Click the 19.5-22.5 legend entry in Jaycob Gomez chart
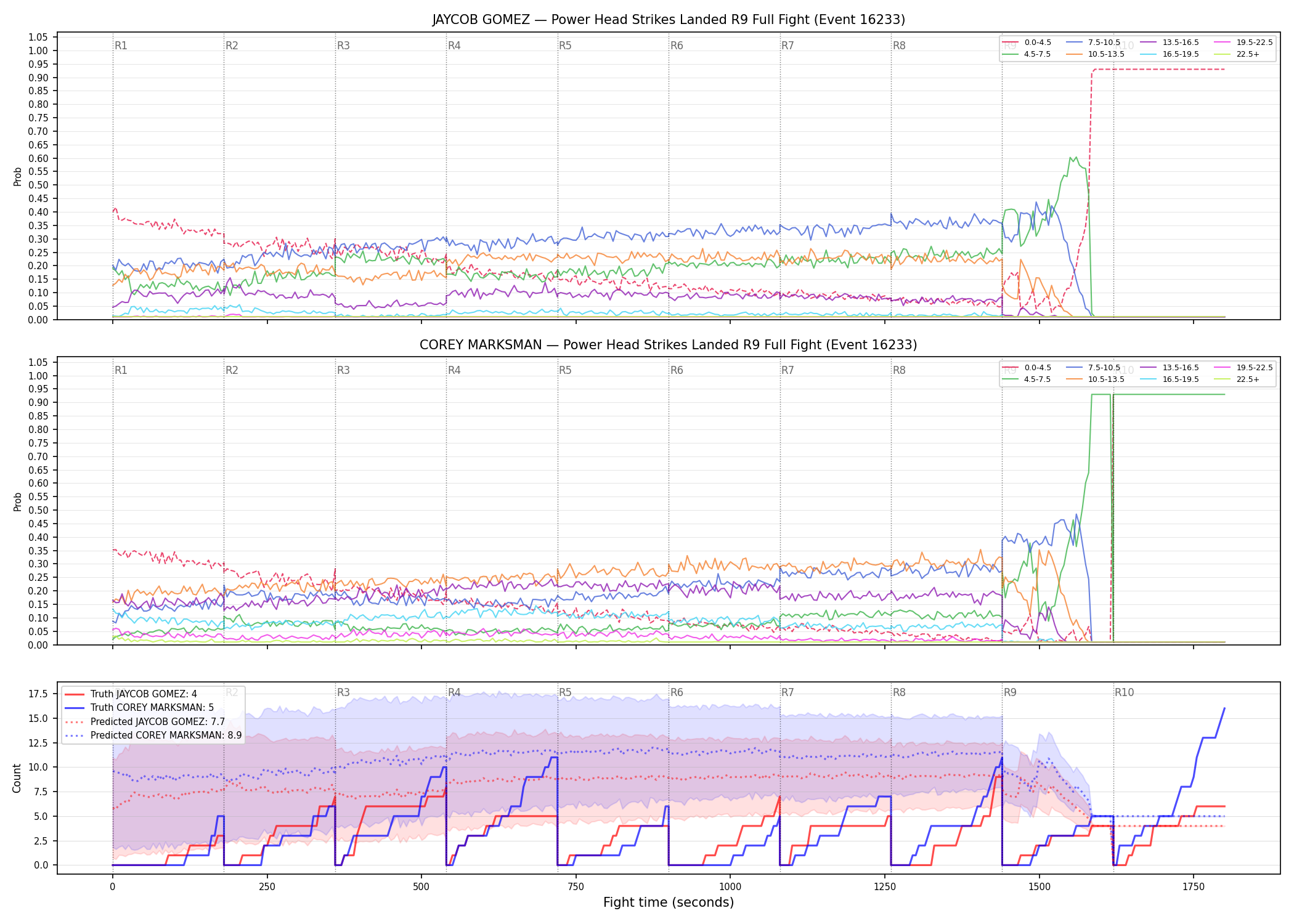The height and width of the screenshot is (924, 1294). click(x=1243, y=43)
